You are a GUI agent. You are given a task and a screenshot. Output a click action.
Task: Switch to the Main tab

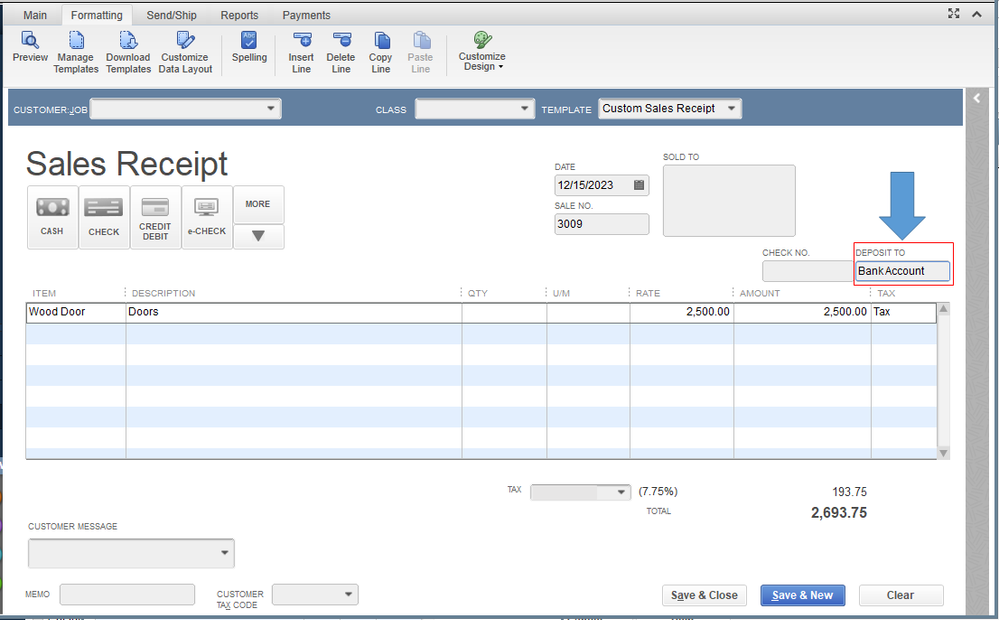tap(35, 15)
